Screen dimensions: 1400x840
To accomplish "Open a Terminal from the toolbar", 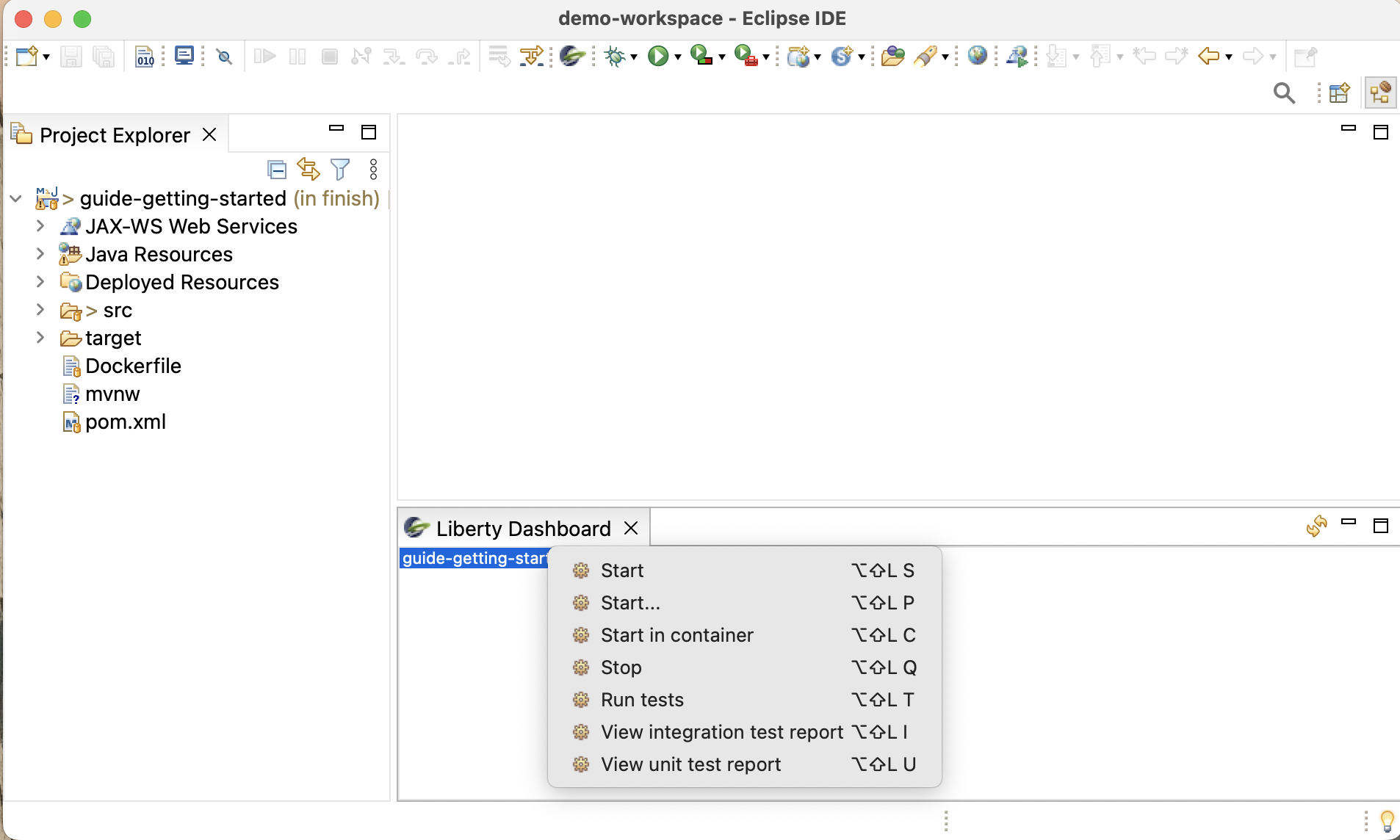I will [184, 56].
